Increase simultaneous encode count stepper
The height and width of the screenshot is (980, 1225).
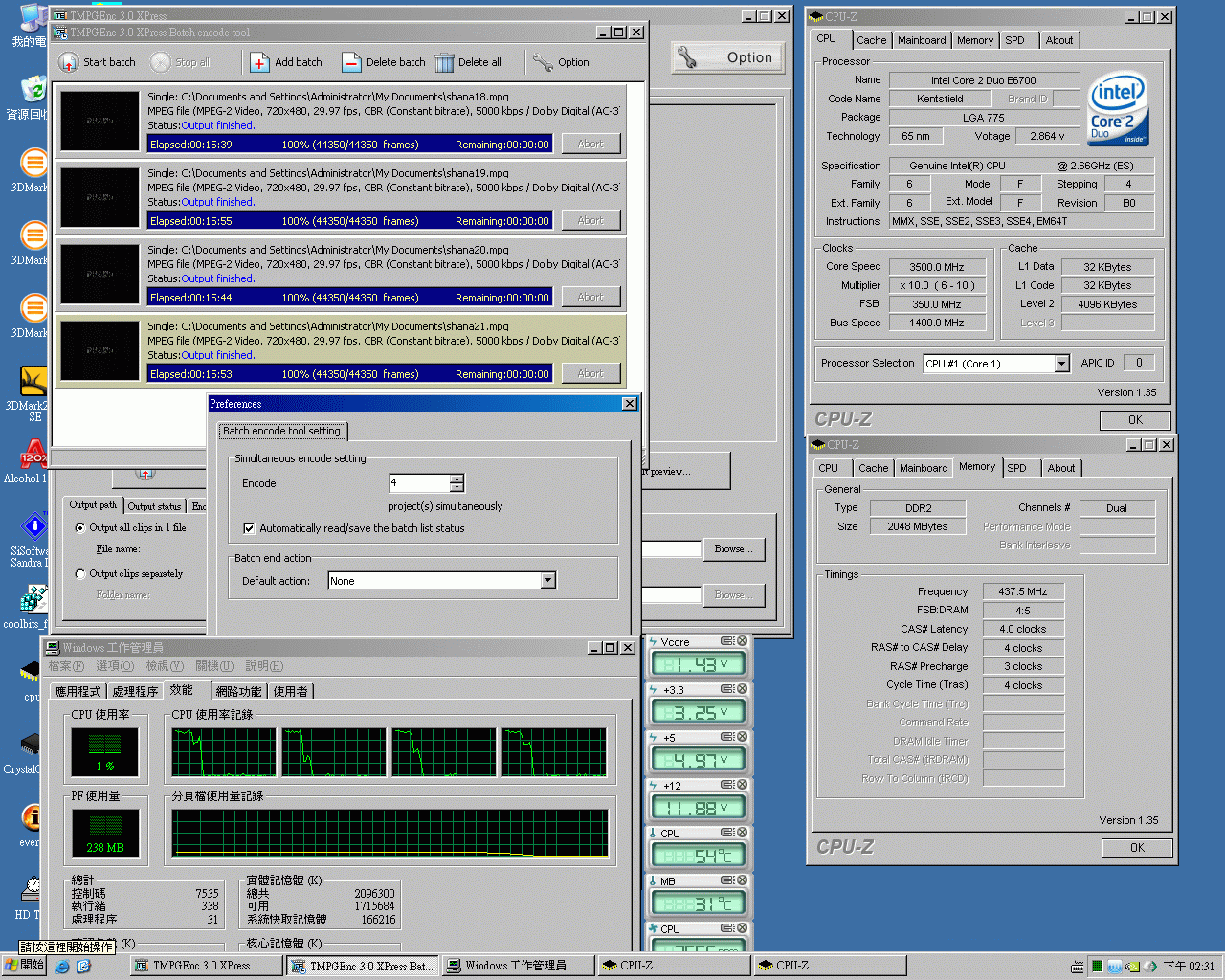457,479
